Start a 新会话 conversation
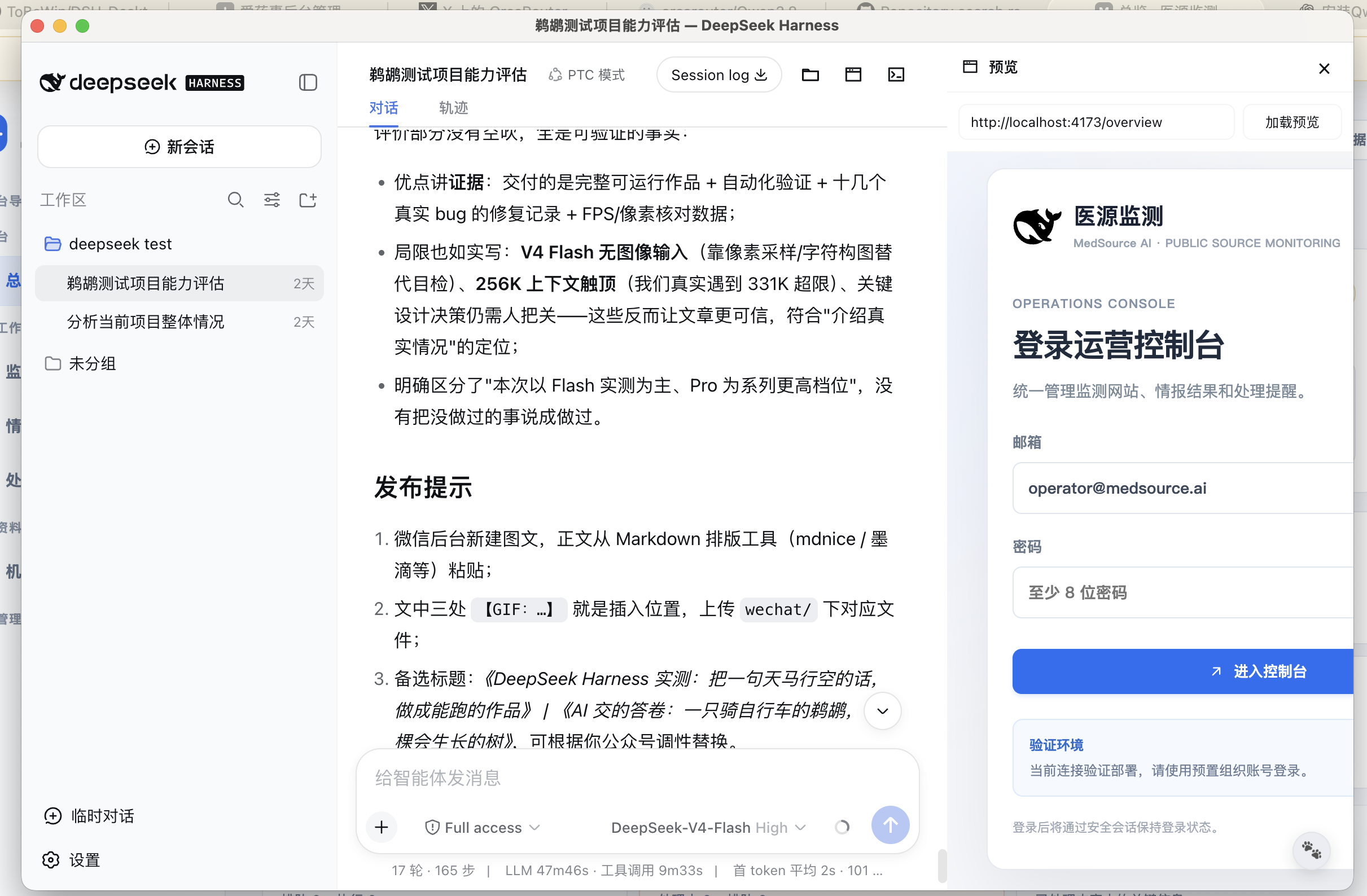1367x896 pixels. point(179,147)
